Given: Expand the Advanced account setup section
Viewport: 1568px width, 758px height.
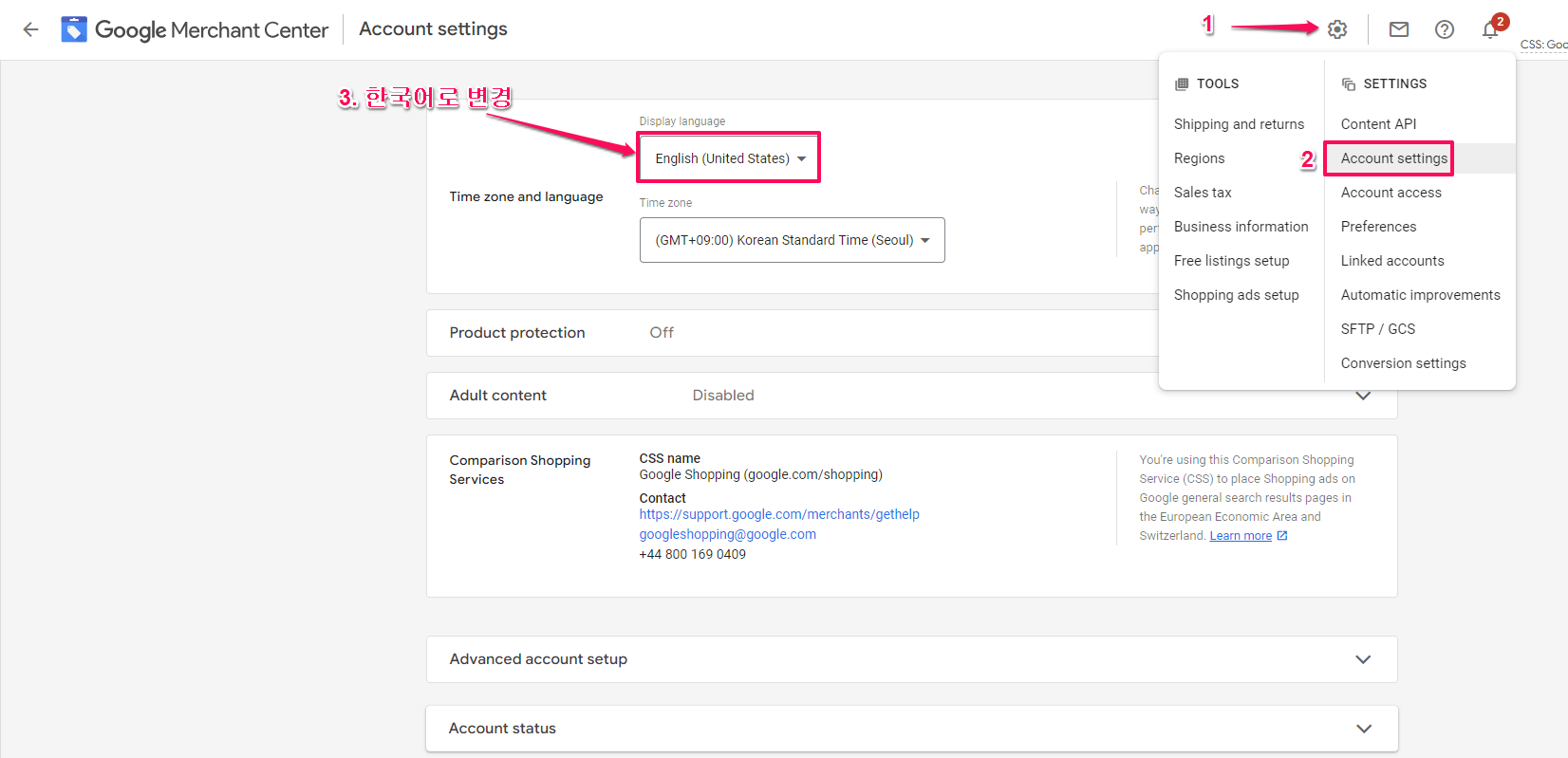Looking at the screenshot, I should (x=1363, y=659).
